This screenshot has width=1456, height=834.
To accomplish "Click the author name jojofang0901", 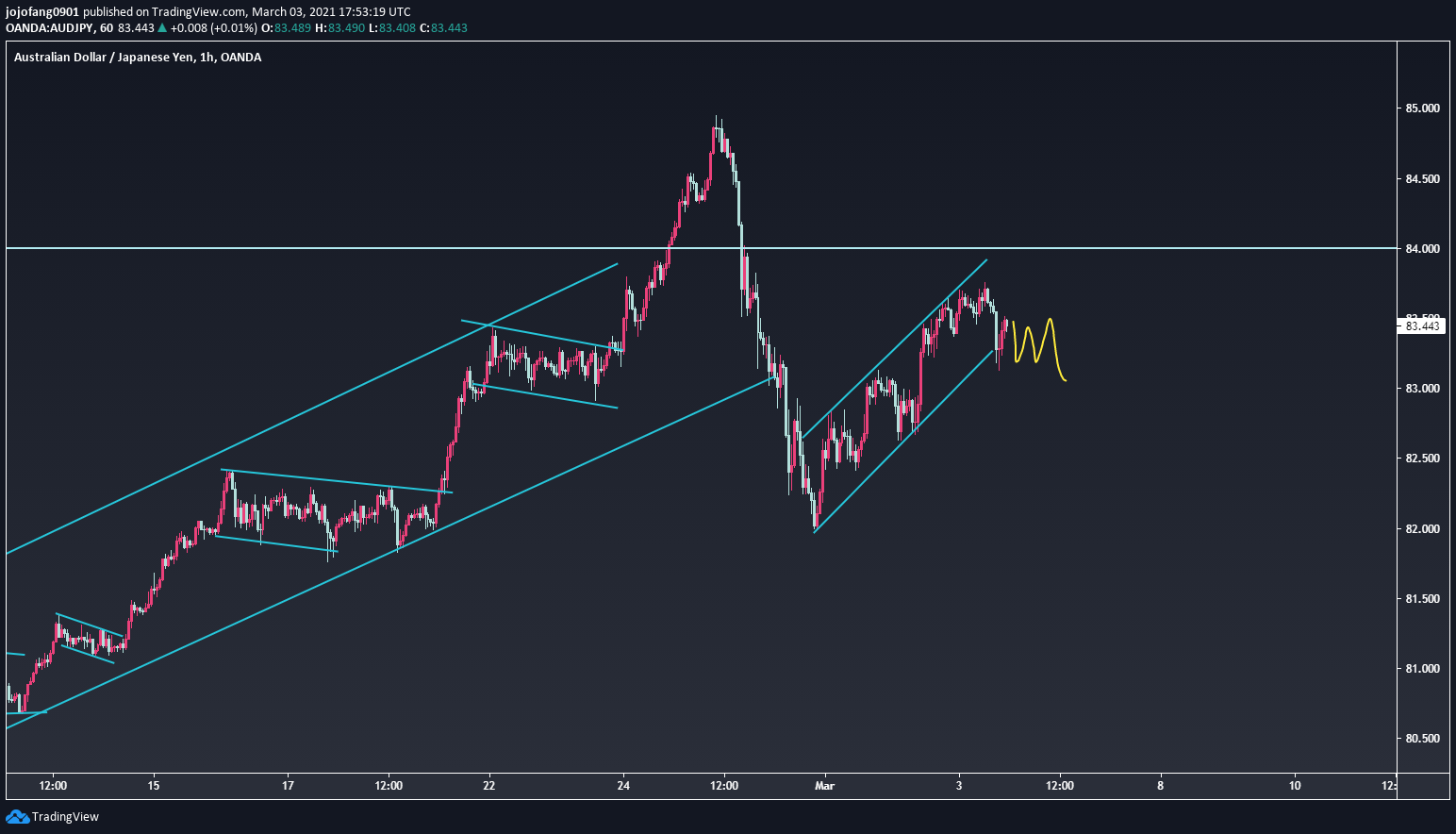I will click(42, 12).
